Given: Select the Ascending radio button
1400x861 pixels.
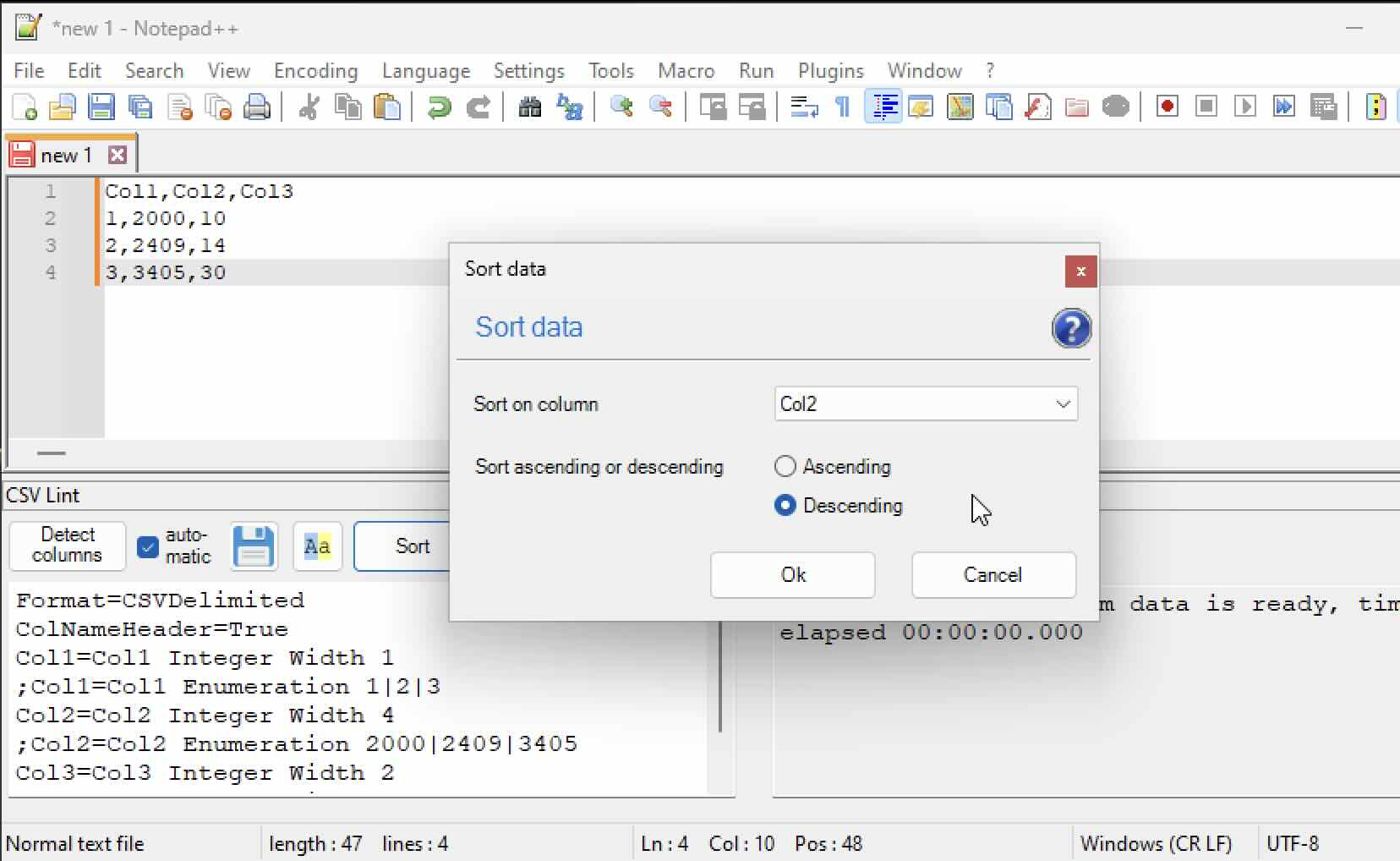Looking at the screenshot, I should coord(786,466).
